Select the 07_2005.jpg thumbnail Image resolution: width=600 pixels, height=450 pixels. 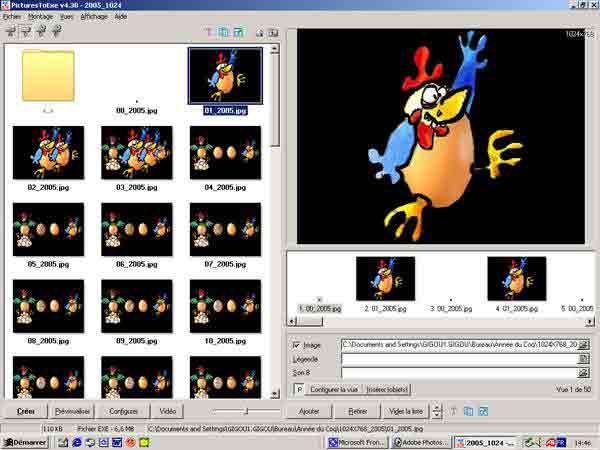pos(225,230)
